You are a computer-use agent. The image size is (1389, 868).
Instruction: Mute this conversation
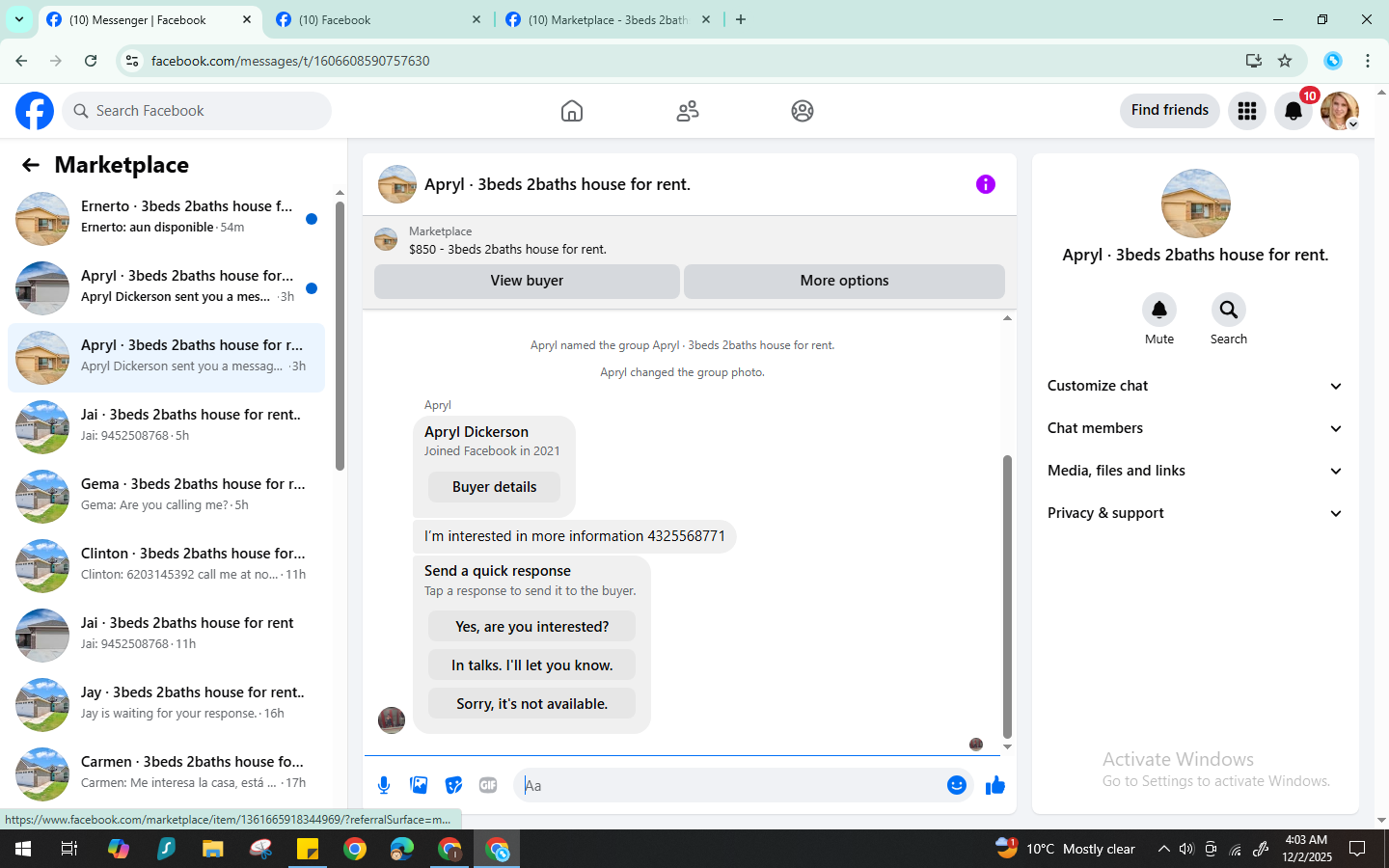pyautogui.click(x=1159, y=310)
